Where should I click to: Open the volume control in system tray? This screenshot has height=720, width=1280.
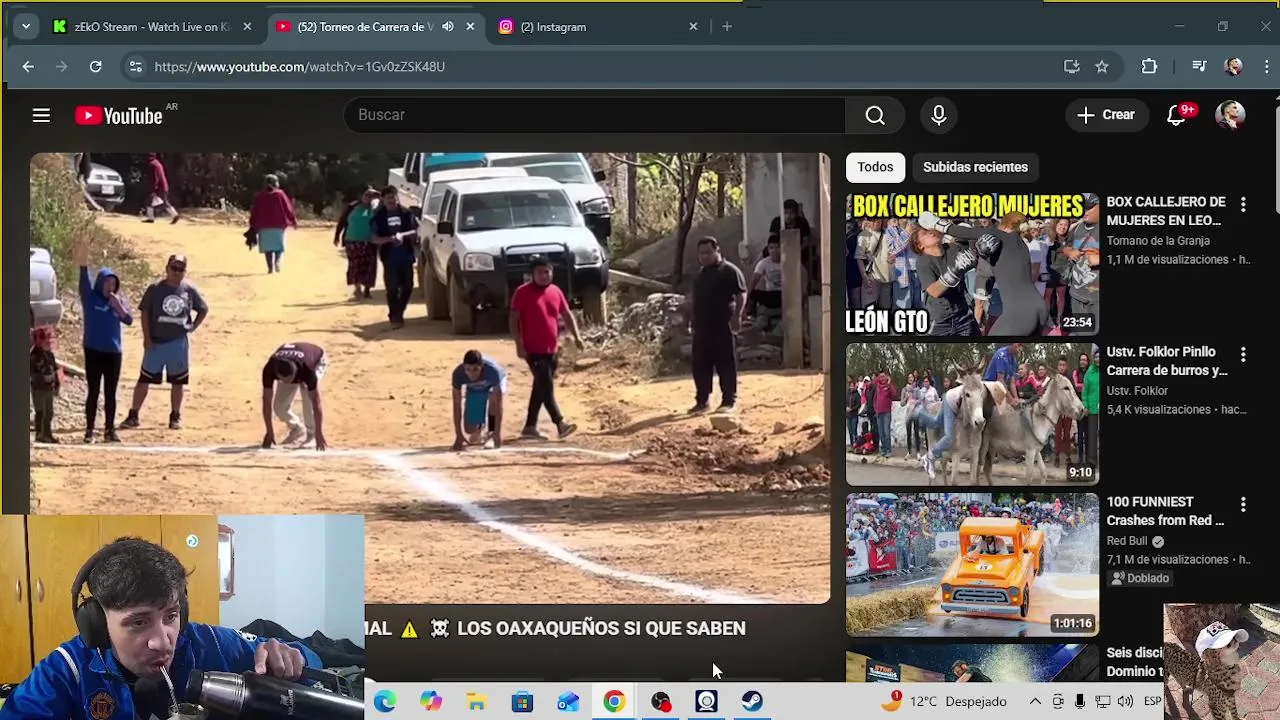(1125, 702)
